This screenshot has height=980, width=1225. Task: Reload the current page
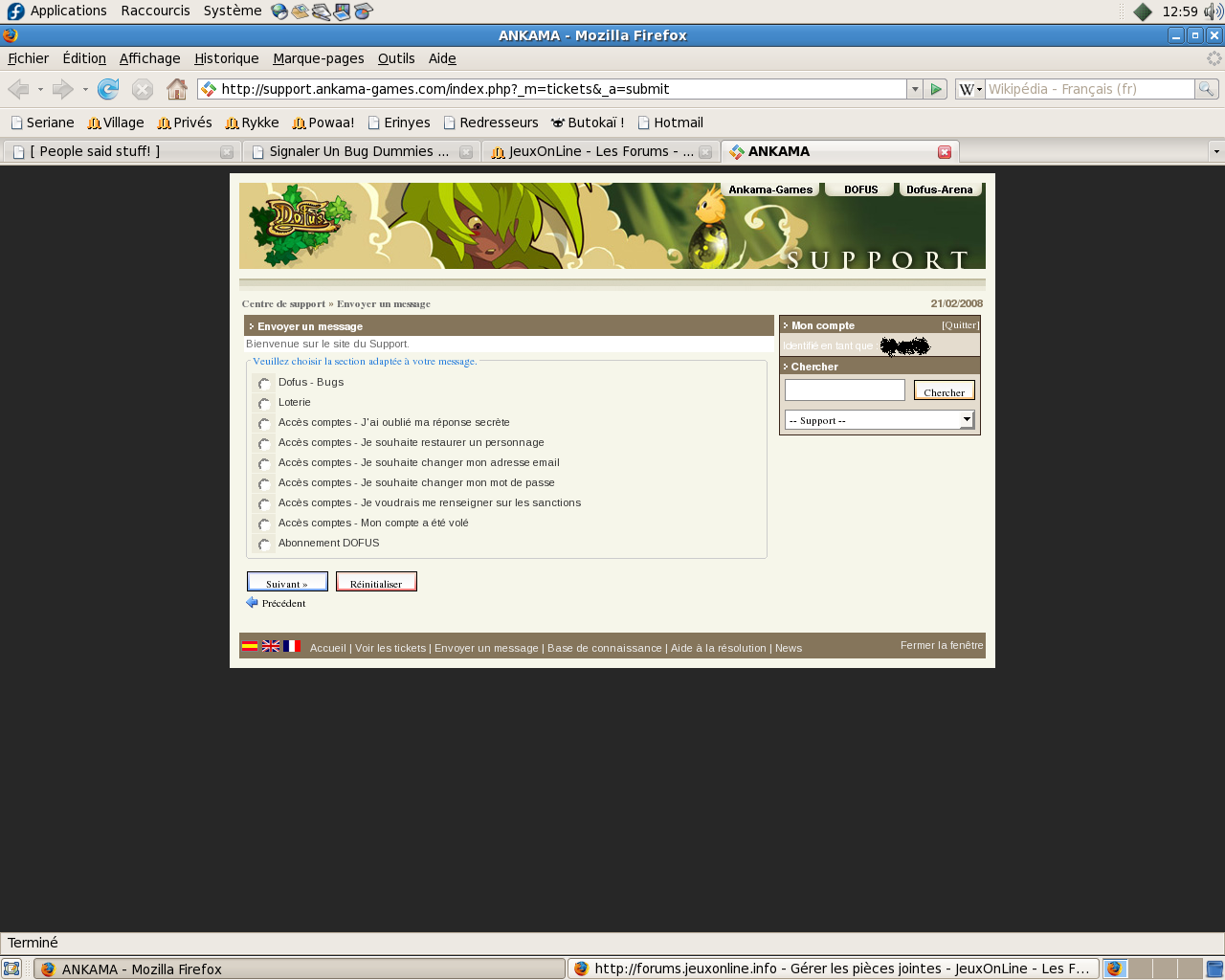coord(108,89)
